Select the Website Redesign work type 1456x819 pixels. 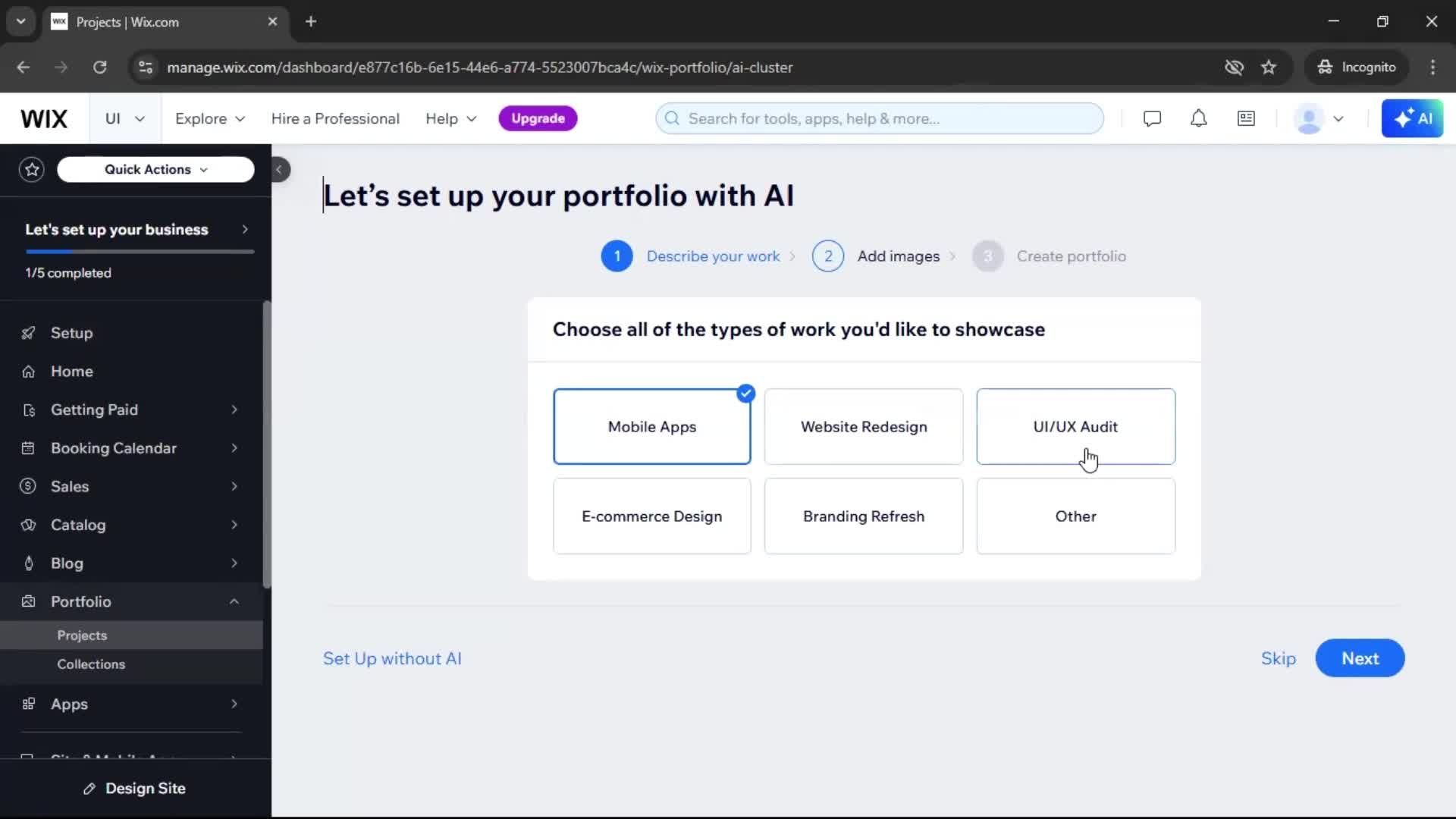(864, 426)
